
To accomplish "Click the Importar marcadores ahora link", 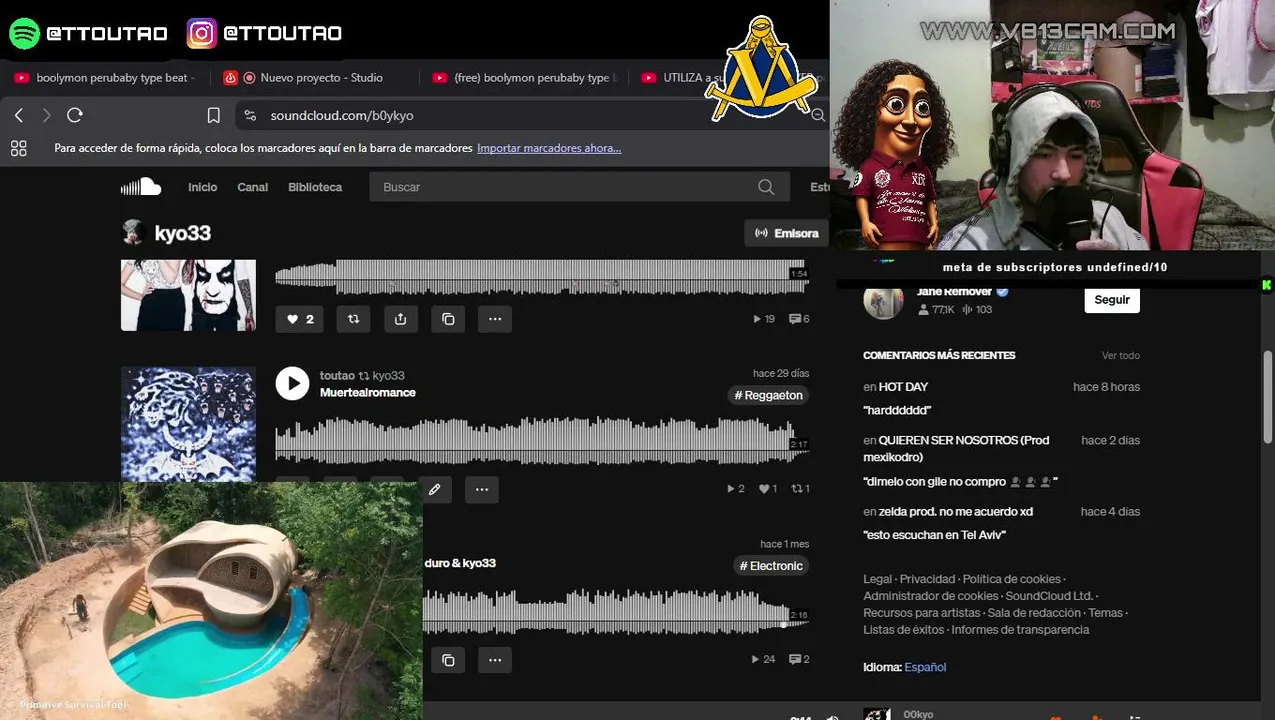I will pyautogui.click(x=549, y=148).
